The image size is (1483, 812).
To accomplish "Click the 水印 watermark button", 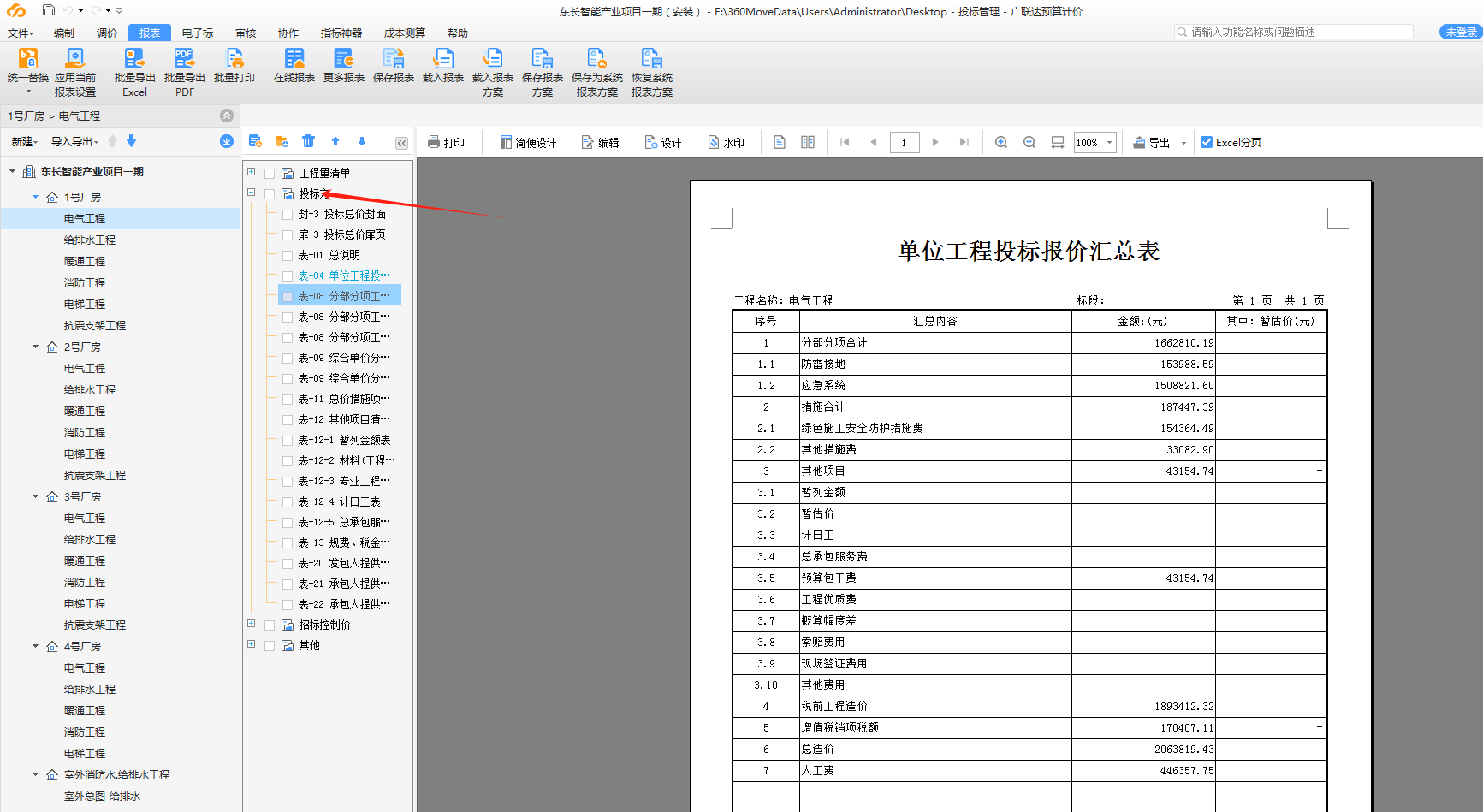I will click(726, 142).
